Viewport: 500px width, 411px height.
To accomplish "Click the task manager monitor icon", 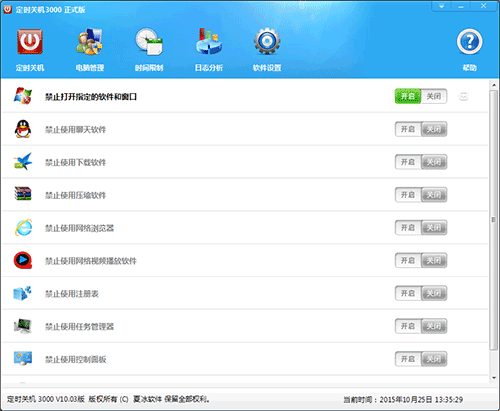I will 22,326.
